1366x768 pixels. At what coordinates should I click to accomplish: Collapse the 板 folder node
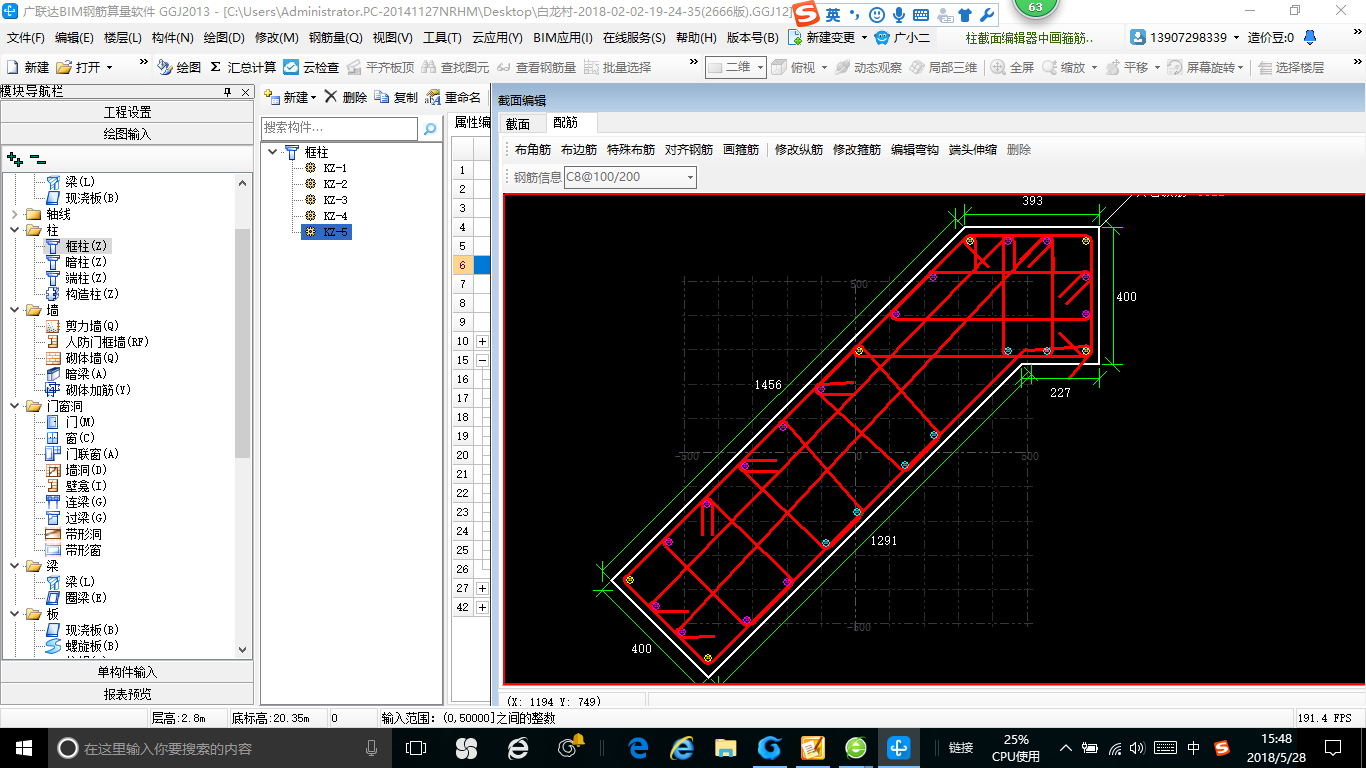14,614
